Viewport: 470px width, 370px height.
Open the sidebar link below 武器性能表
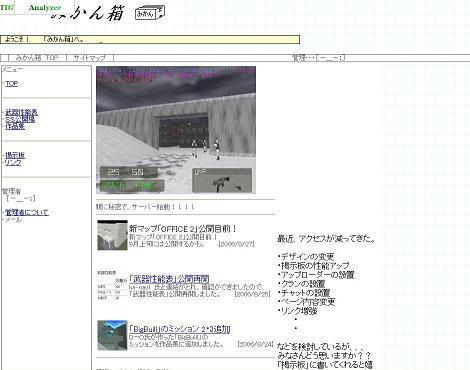point(20,119)
